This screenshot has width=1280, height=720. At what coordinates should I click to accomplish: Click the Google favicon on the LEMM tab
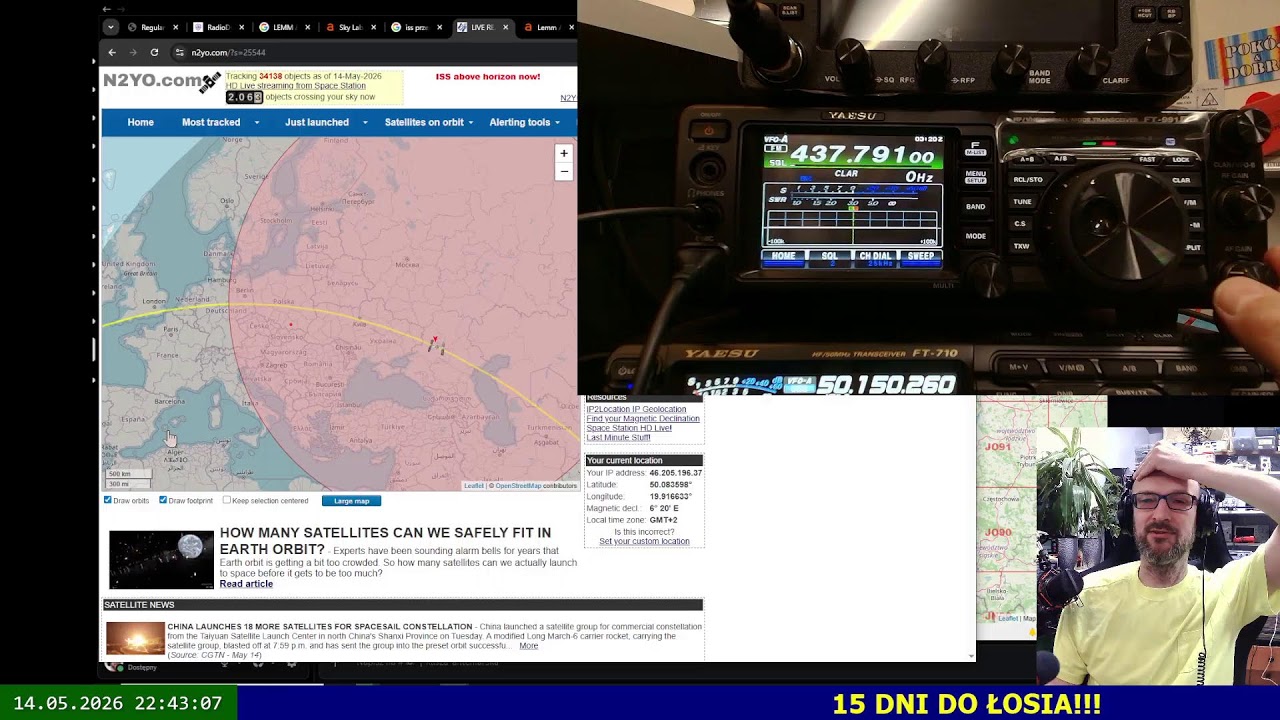[264, 27]
